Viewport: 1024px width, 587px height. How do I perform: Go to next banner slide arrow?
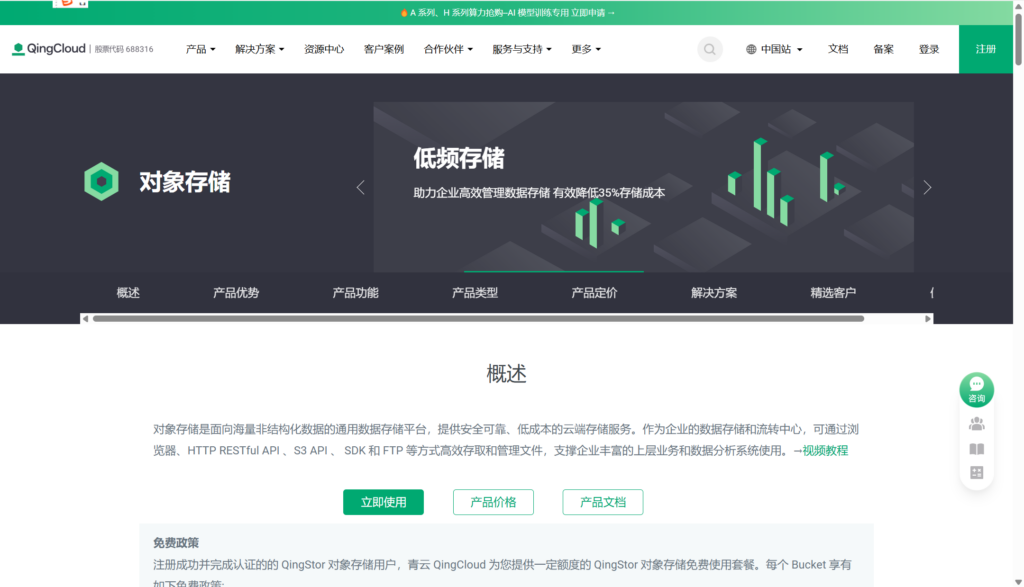click(927, 187)
